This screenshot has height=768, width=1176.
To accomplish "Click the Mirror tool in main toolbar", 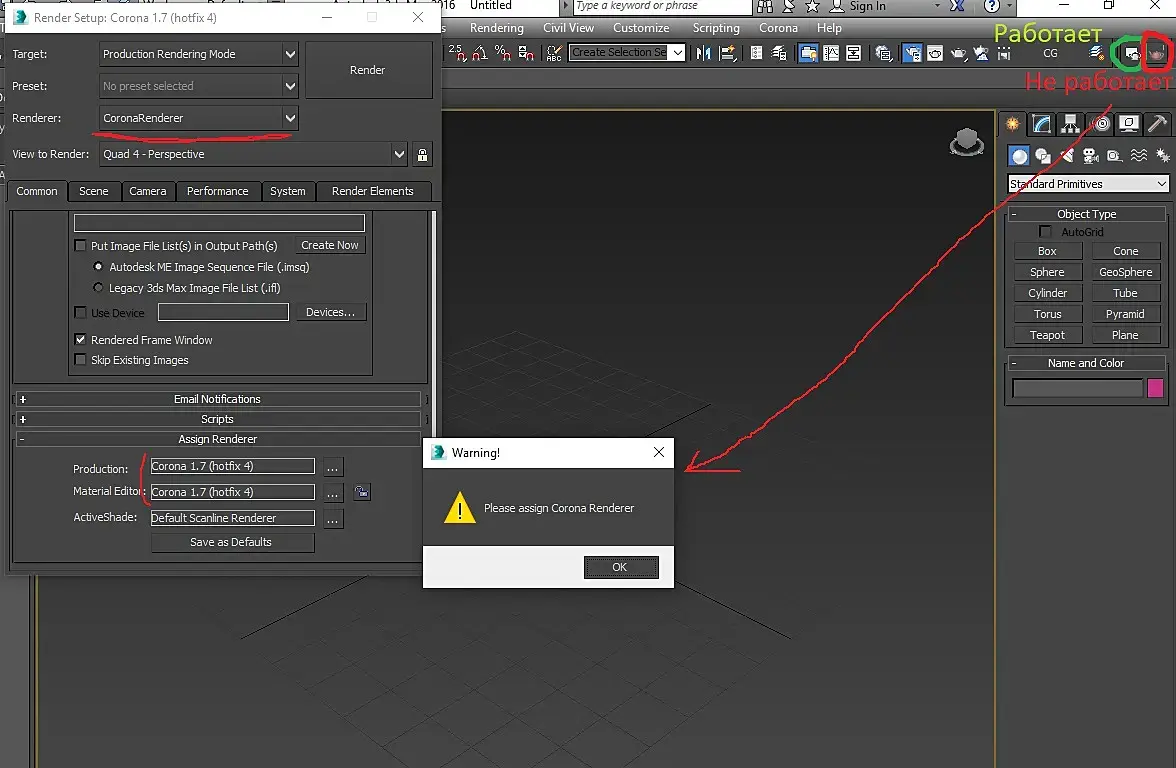I will (x=704, y=52).
